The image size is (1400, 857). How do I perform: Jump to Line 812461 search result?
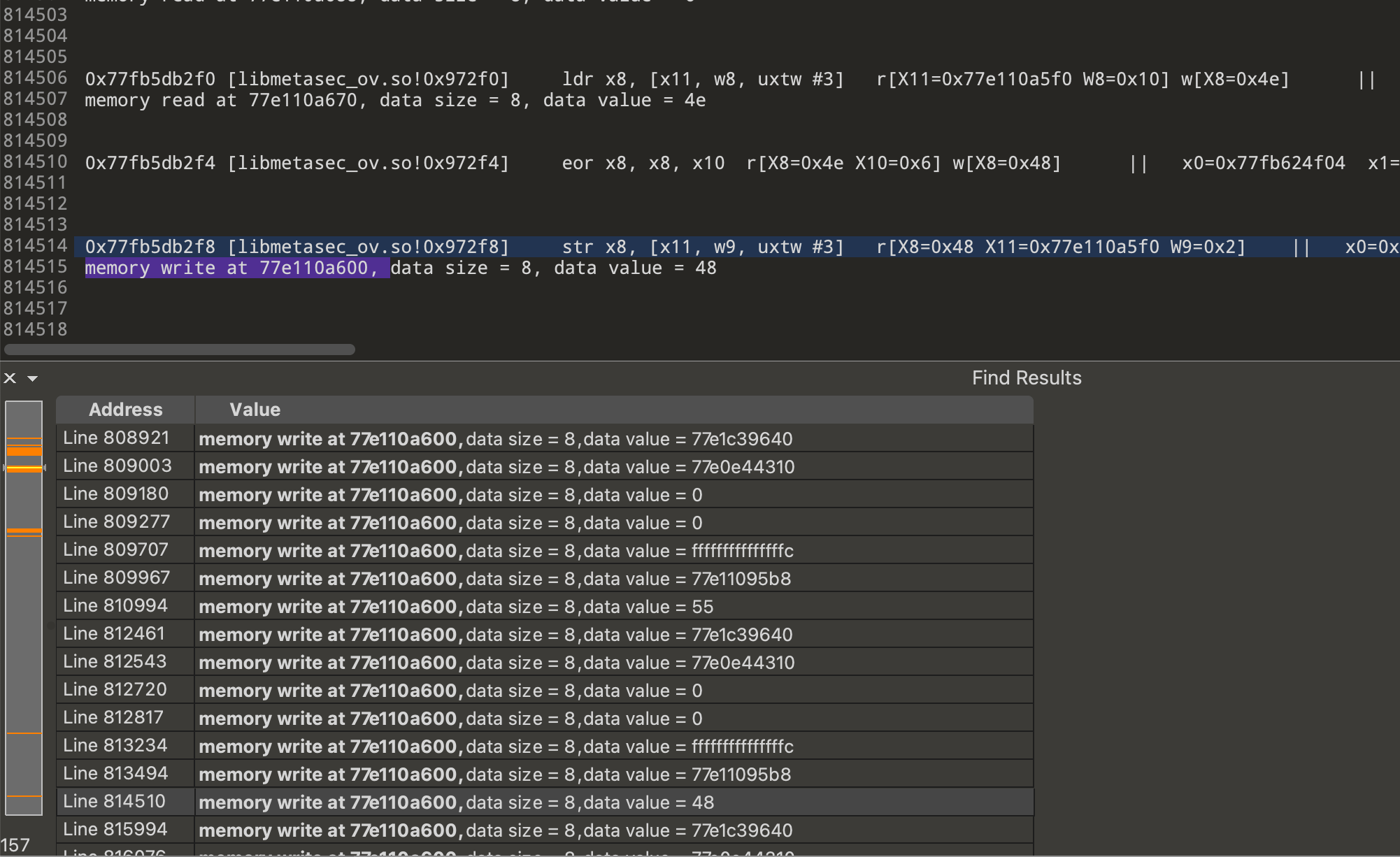click(x=114, y=634)
